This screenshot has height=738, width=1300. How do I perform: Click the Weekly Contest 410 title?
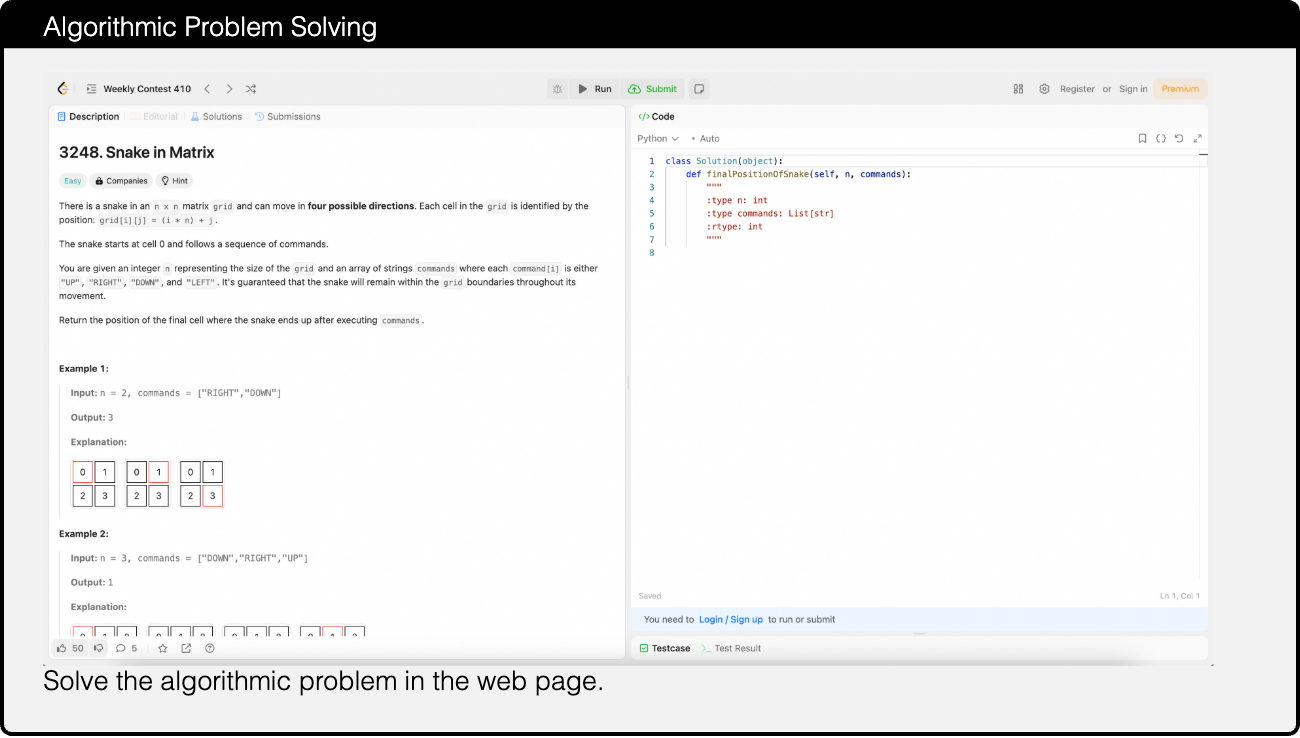point(147,89)
